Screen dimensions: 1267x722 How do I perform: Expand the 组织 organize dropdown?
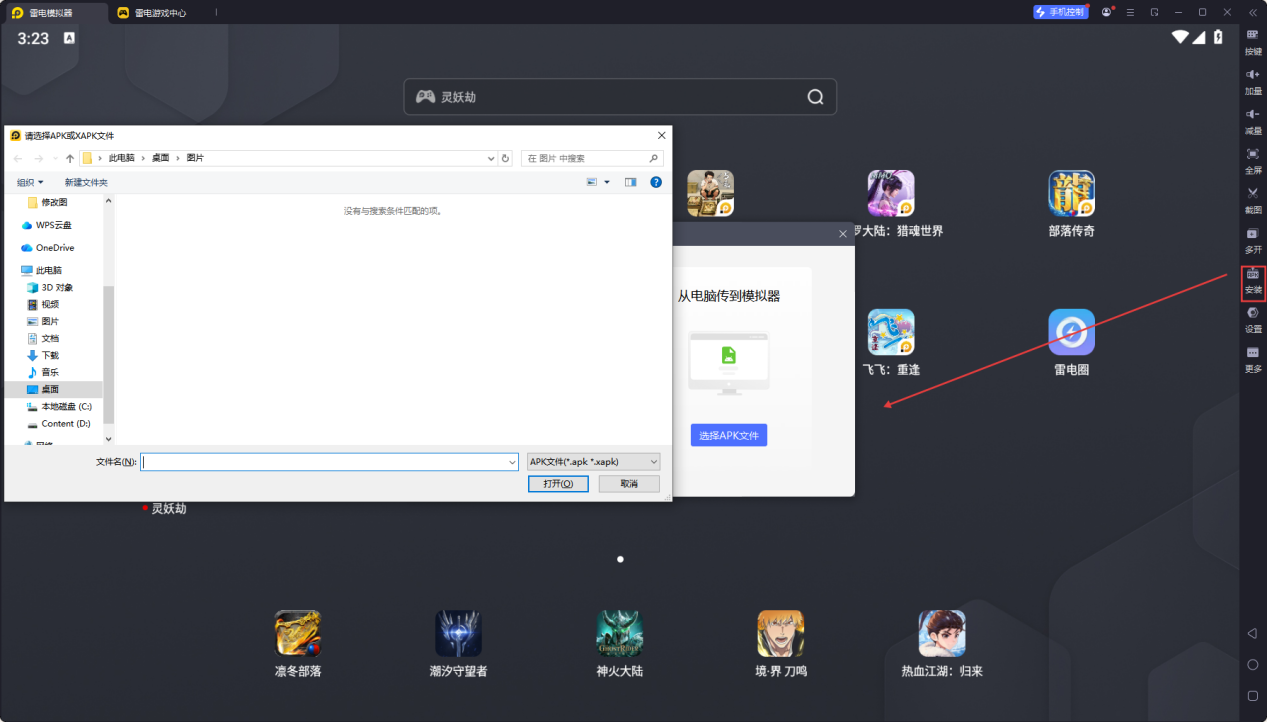[30, 182]
